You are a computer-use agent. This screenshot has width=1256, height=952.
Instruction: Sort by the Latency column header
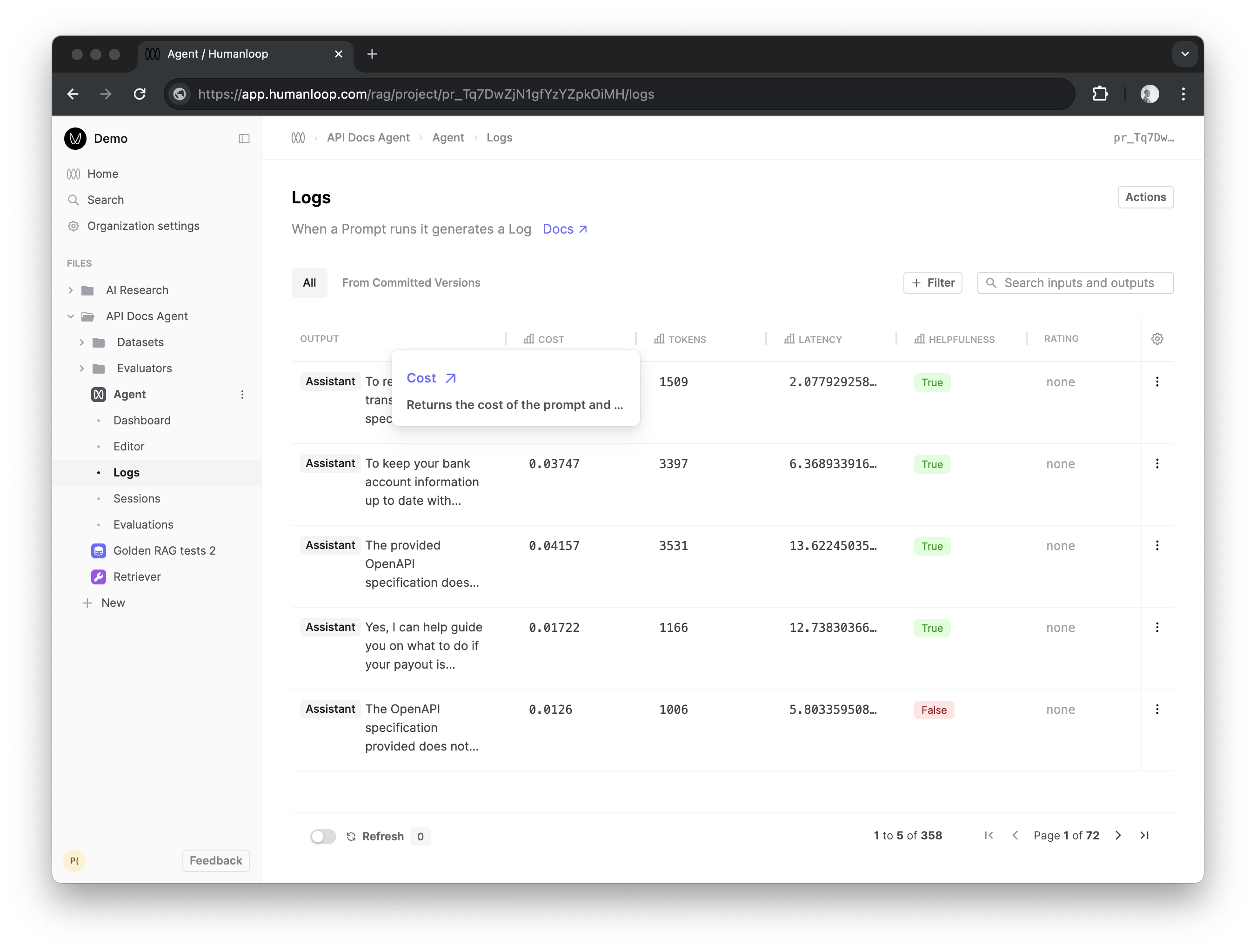813,339
